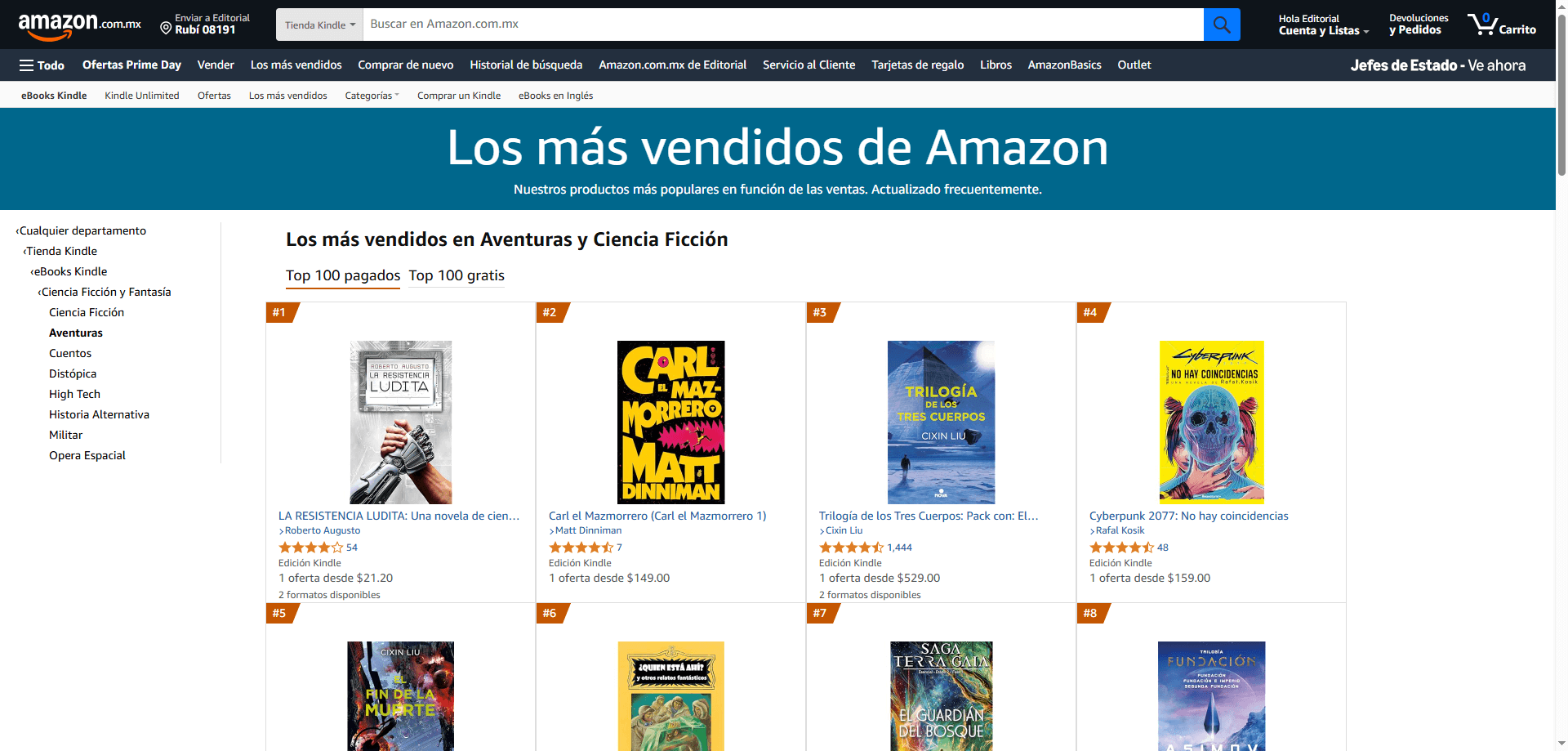The height and width of the screenshot is (751, 1568).
Task: Click star rating of Trilogía de los Tres Cuerpos
Action: [x=851, y=548]
